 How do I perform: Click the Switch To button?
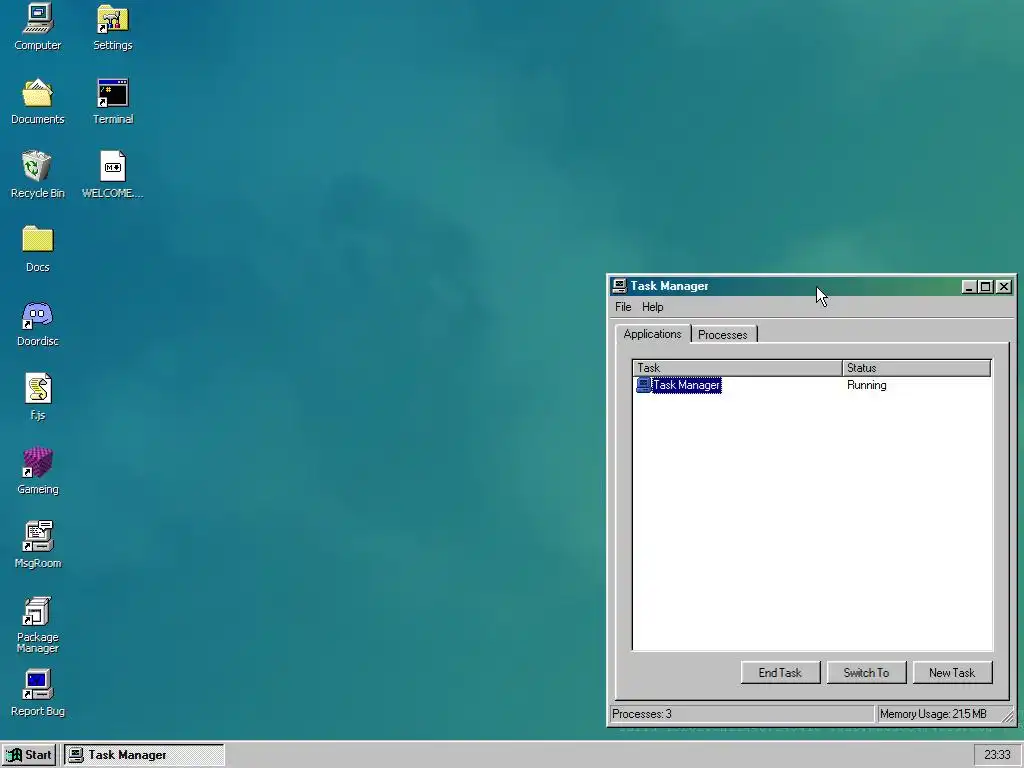pos(867,673)
